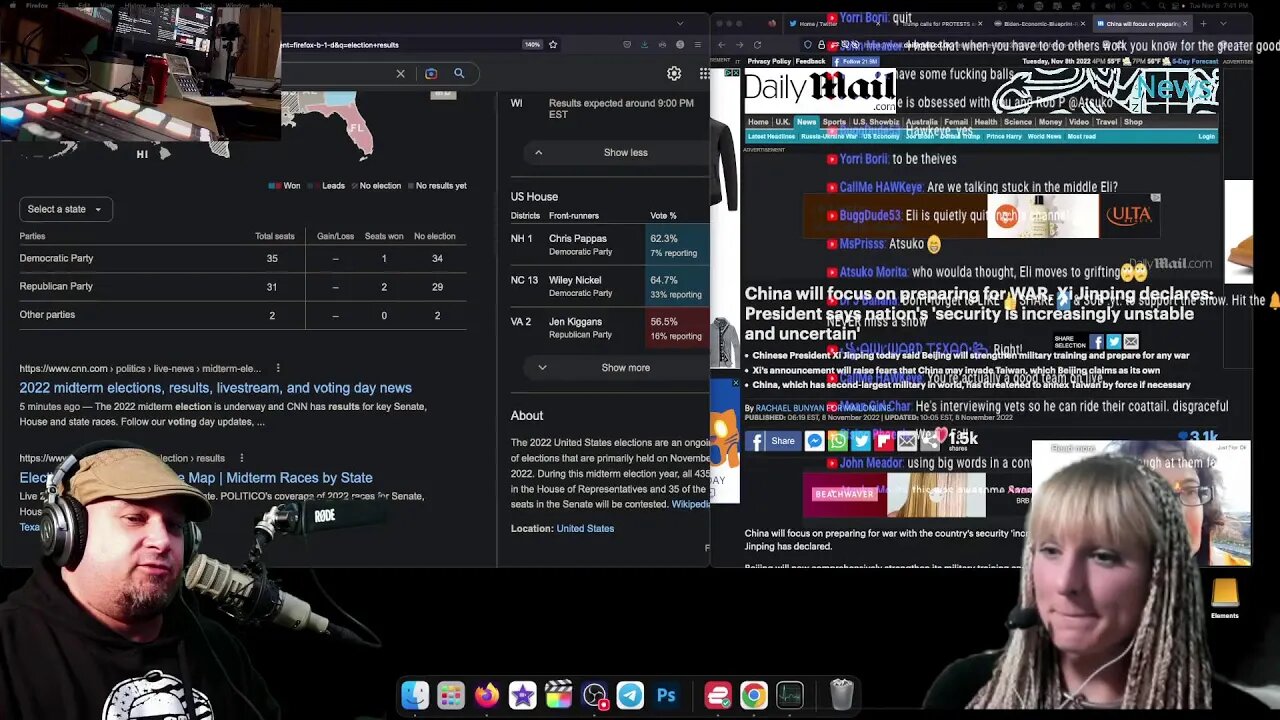The height and width of the screenshot is (720, 1280).
Task: Click Chris Pappas NH 1 row
Action: tap(610, 245)
